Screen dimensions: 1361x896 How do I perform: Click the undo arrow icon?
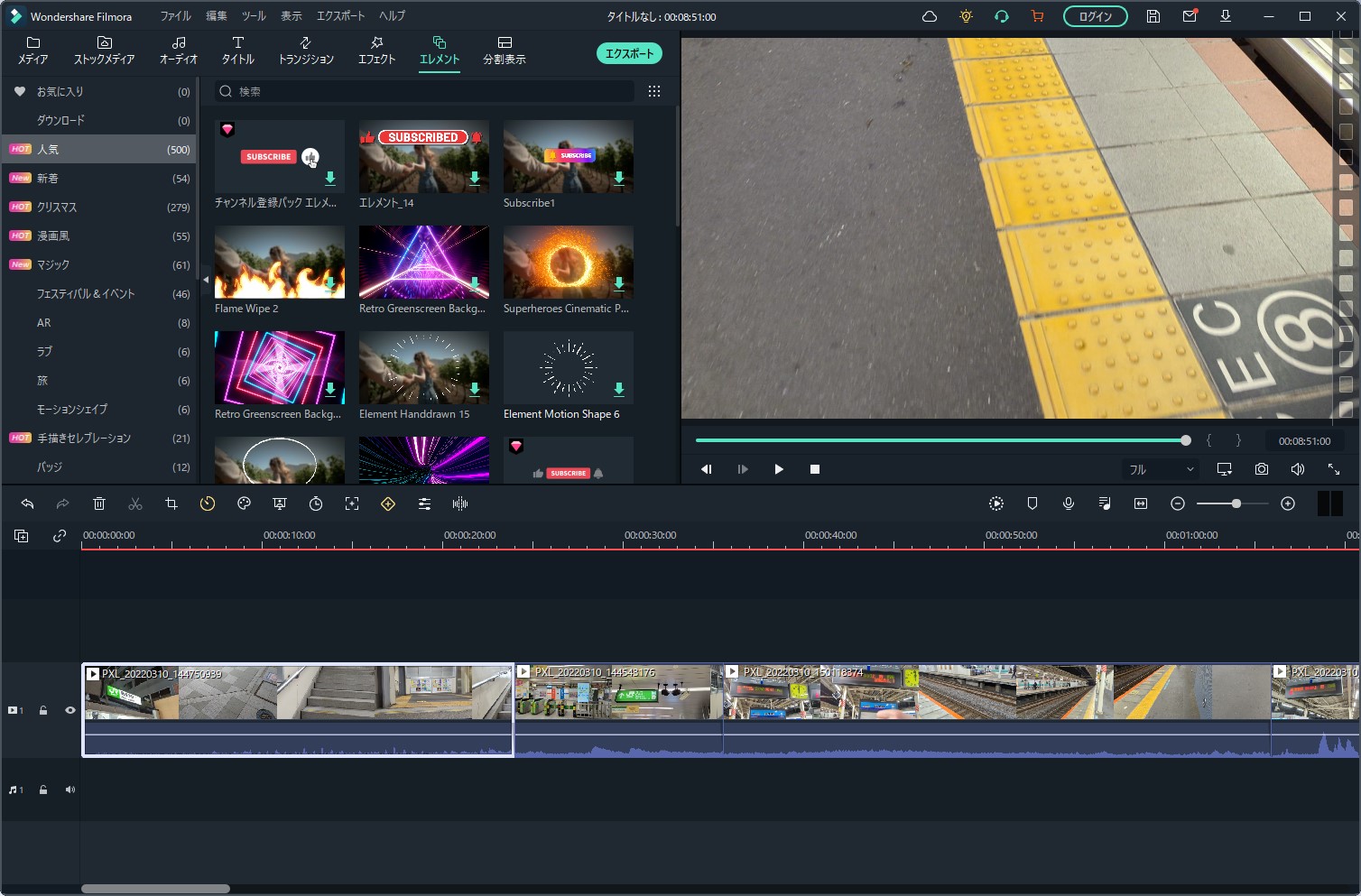click(x=27, y=503)
